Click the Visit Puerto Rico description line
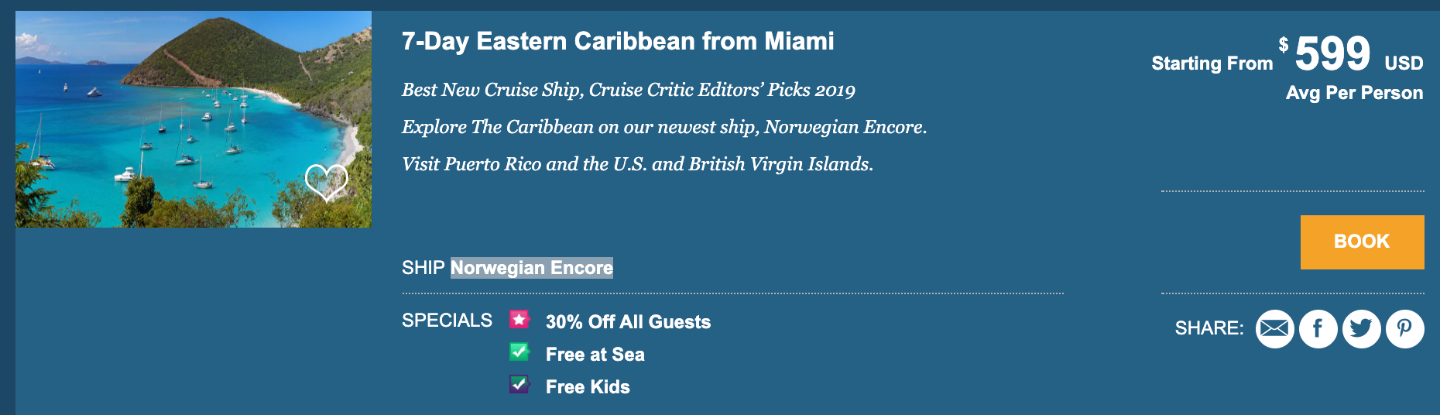This screenshot has width=1440, height=415. [x=637, y=163]
